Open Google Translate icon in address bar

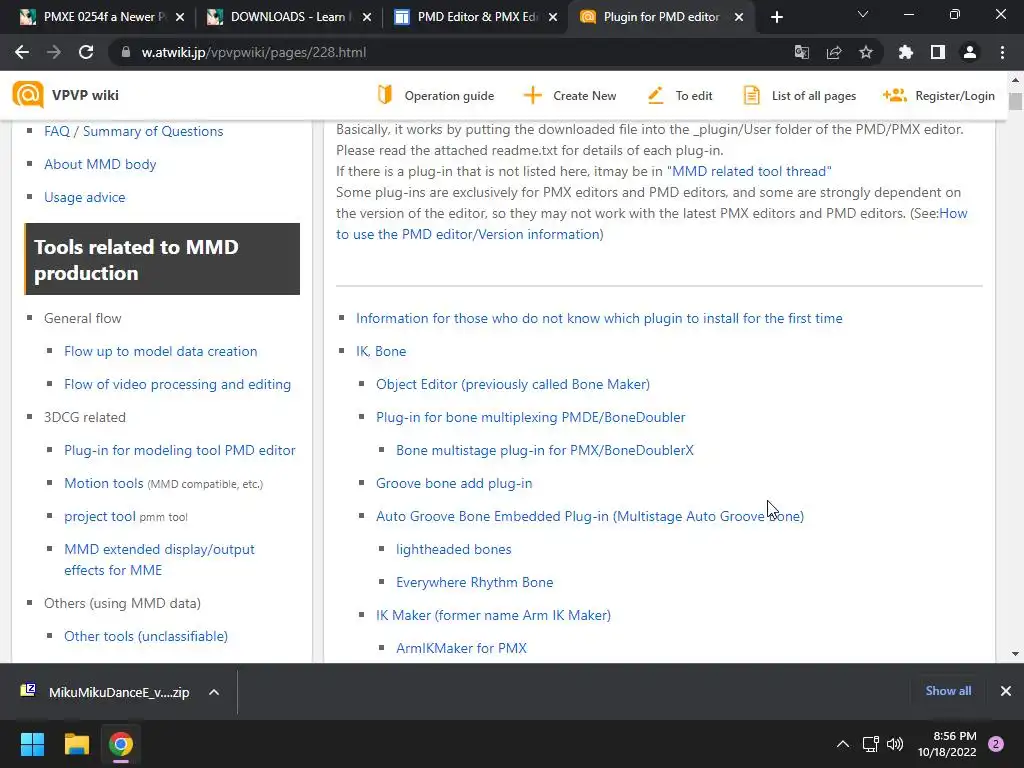(801, 52)
